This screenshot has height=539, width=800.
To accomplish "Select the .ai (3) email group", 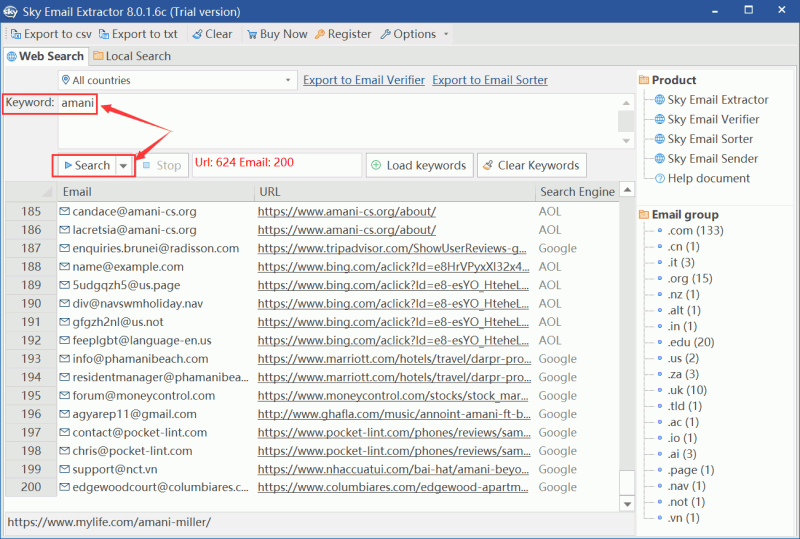I will coord(682,454).
